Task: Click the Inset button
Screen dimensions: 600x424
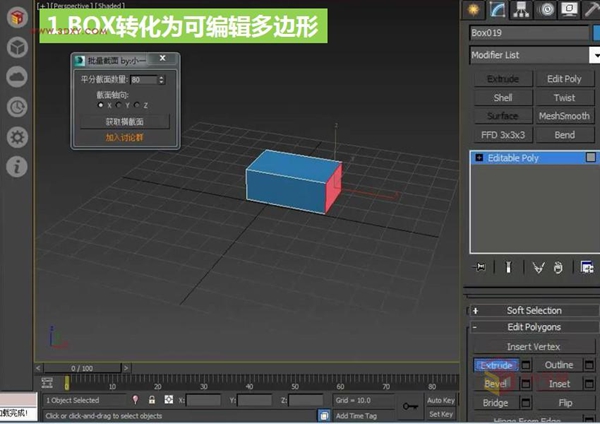Action: (x=559, y=384)
